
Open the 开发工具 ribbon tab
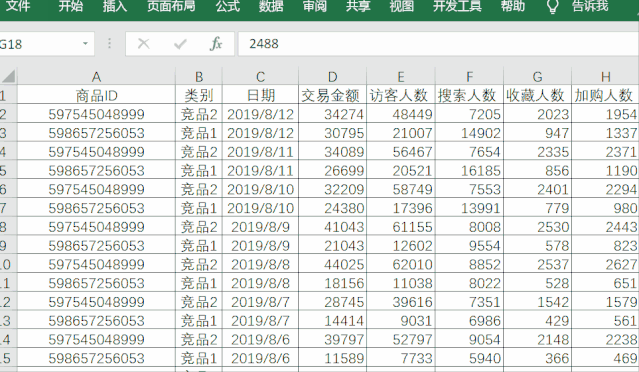point(457,6)
